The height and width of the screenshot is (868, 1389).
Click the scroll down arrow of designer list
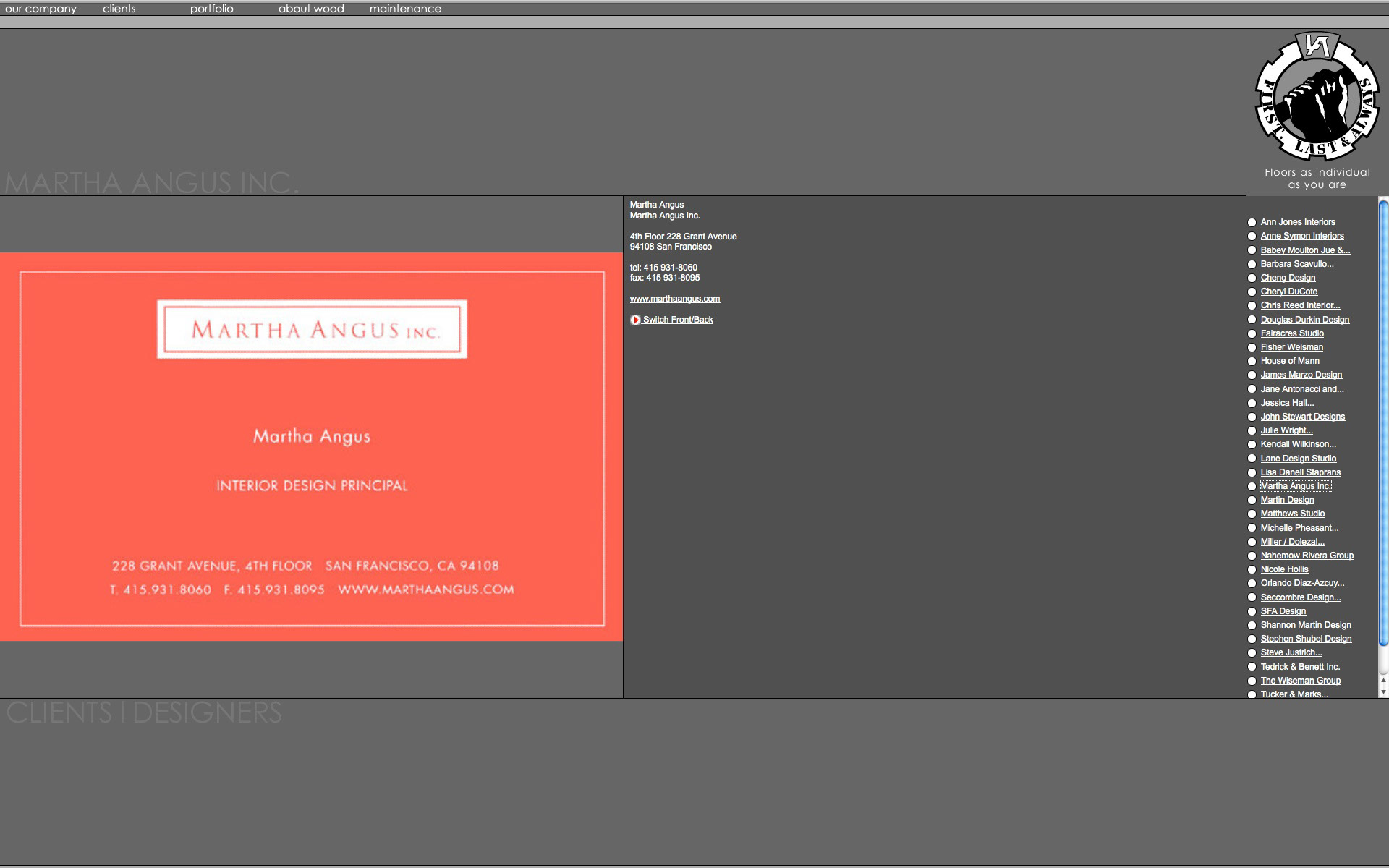[x=1383, y=692]
